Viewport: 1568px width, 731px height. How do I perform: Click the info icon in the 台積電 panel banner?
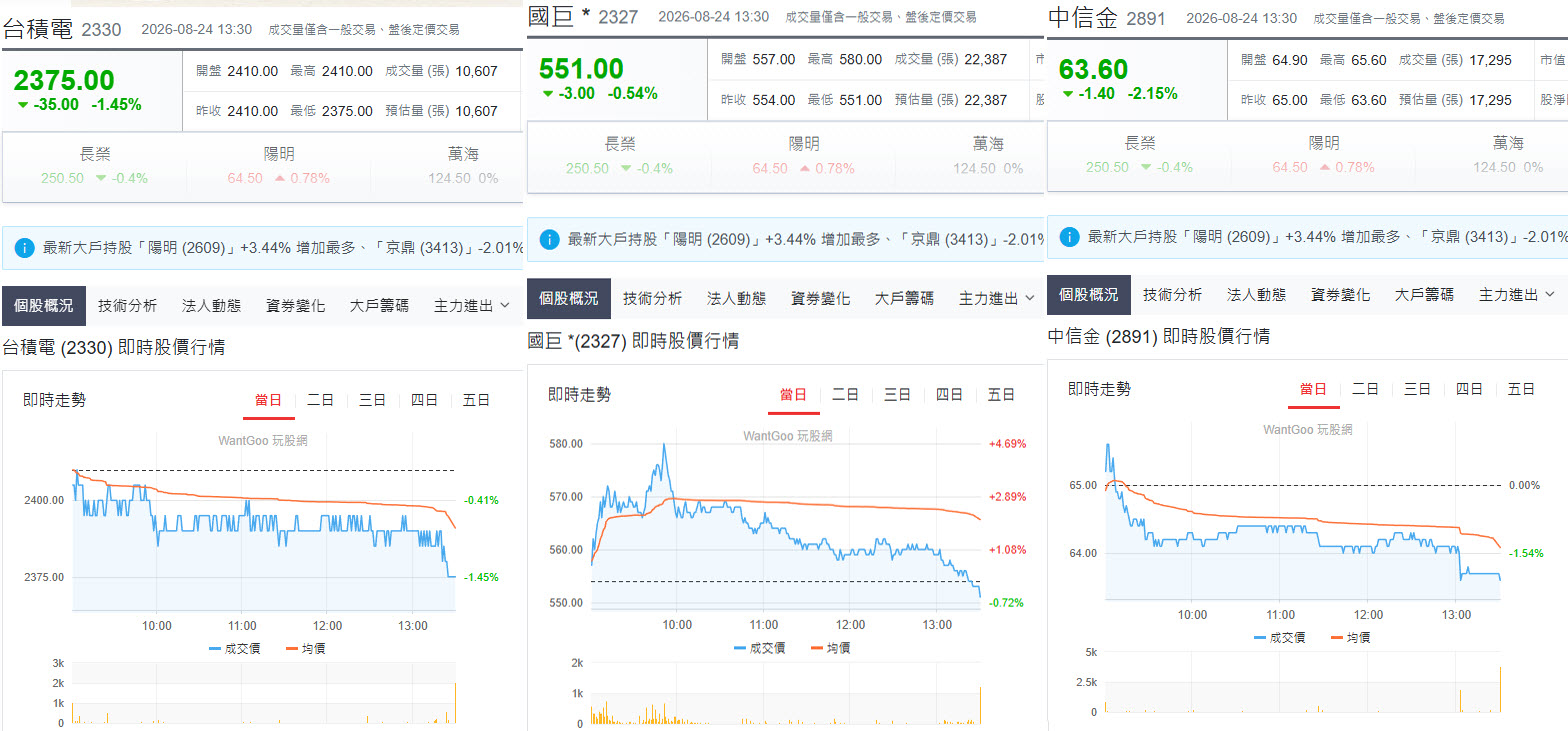(x=25, y=247)
